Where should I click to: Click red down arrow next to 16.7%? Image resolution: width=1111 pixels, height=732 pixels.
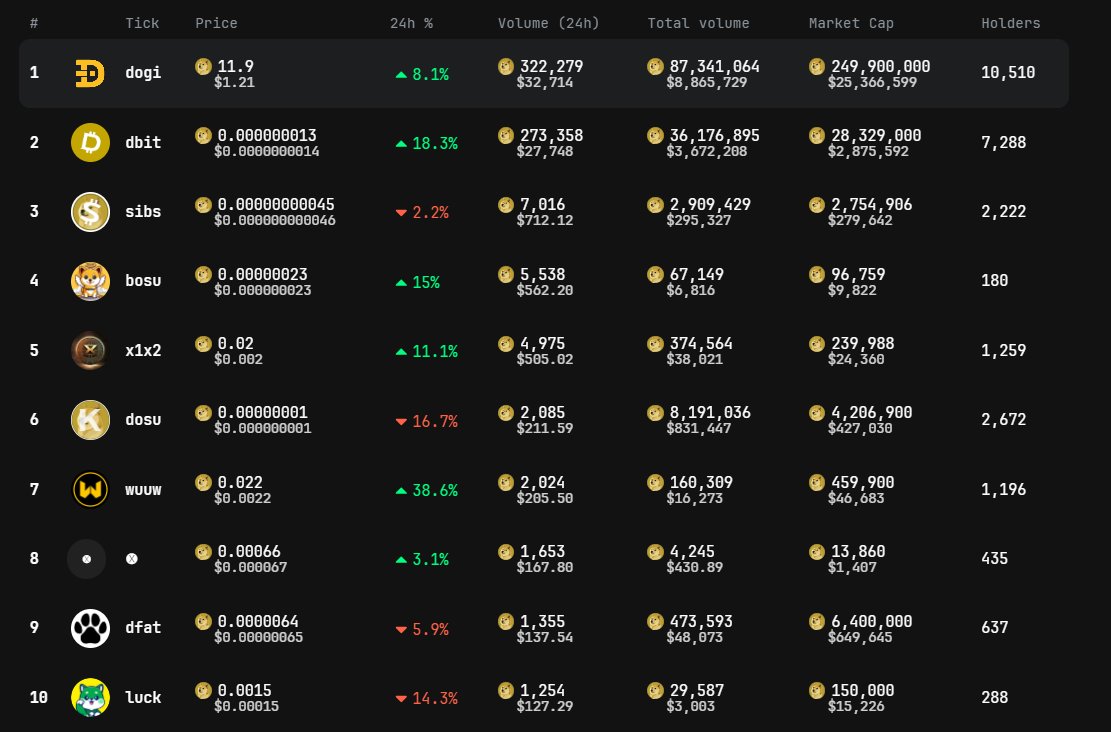click(401, 422)
